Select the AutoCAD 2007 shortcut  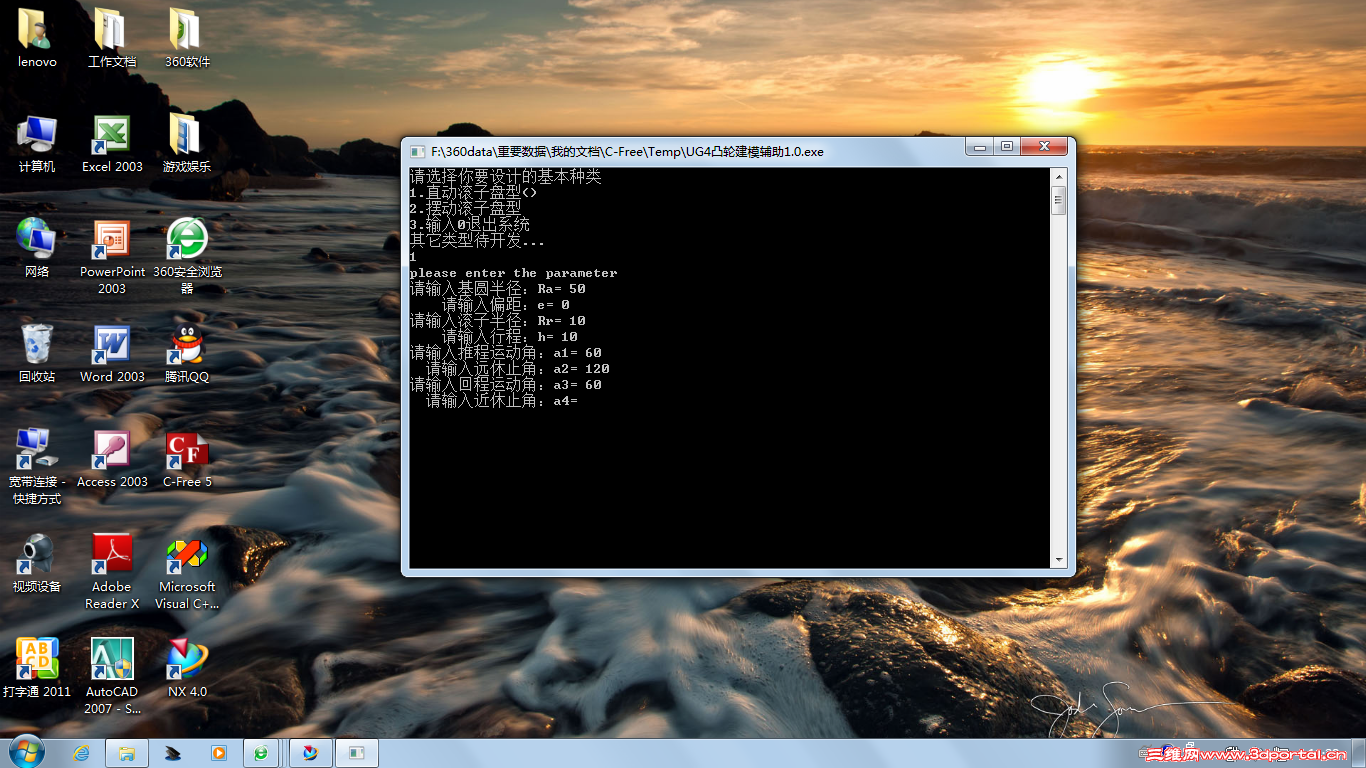112,659
